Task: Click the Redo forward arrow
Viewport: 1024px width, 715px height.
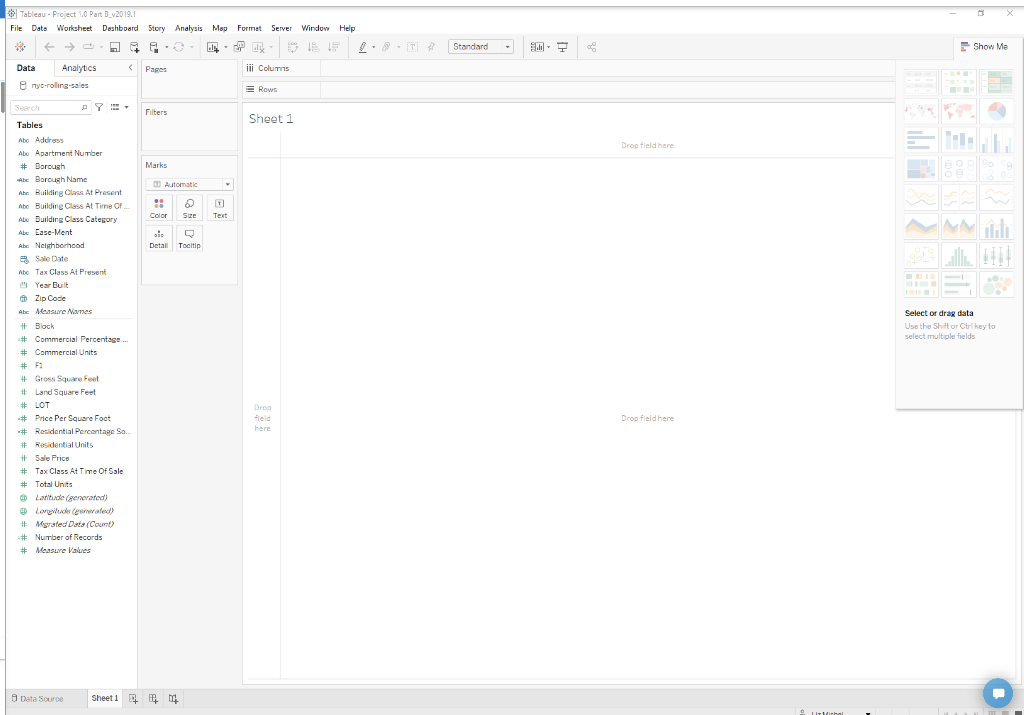Action: 69,47
